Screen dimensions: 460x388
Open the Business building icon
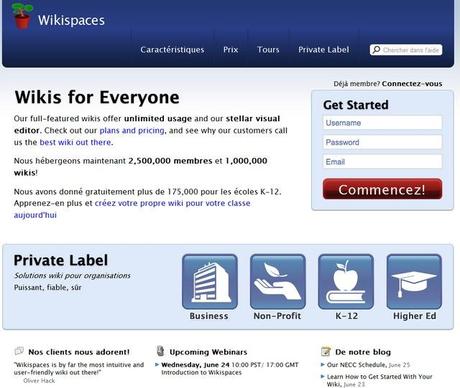210,282
